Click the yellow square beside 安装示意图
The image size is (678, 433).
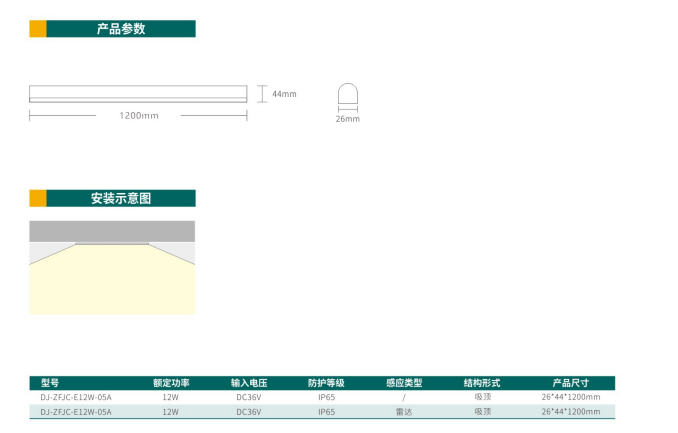pos(37,198)
